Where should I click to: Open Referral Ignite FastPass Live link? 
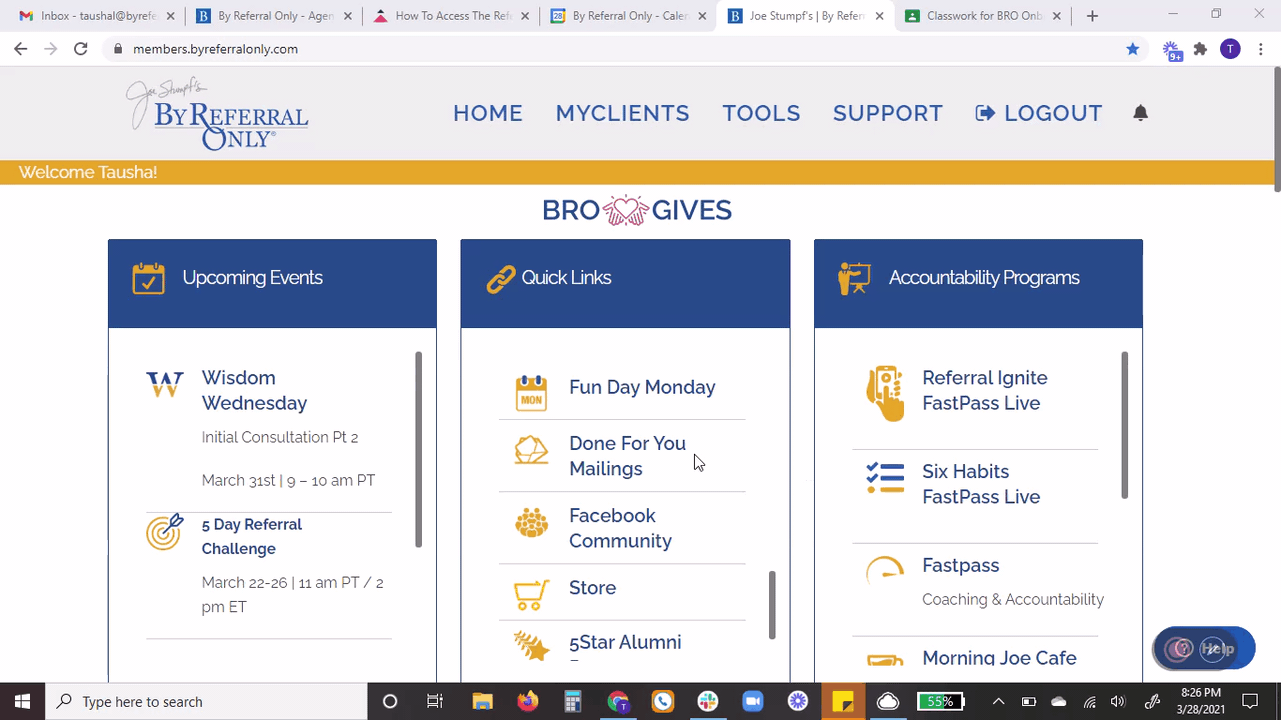[985, 390]
